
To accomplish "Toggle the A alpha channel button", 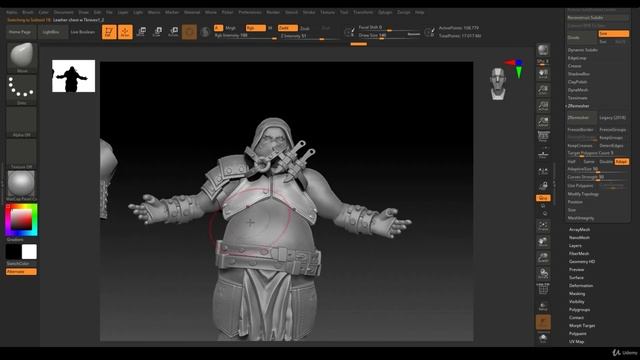I will 218,28.
